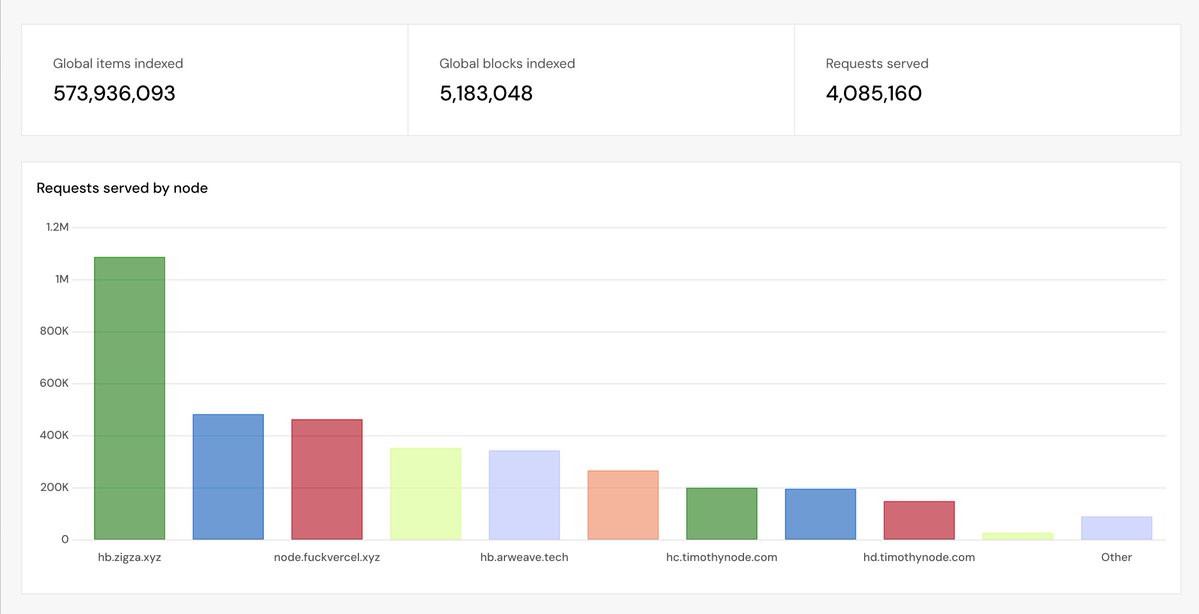Click the green hc.timothynode.com bar

(722, 514)
